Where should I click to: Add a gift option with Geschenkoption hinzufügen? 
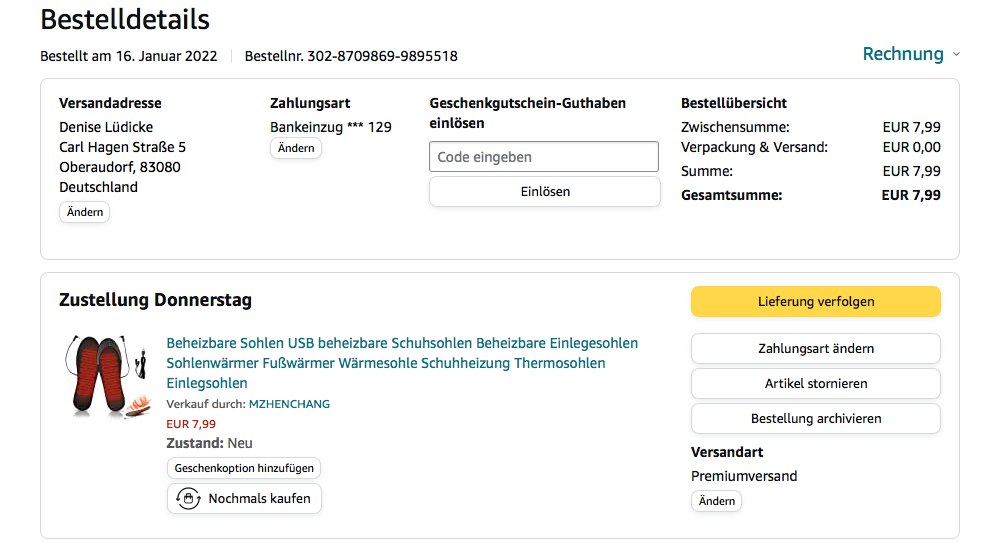coord(244,468)
